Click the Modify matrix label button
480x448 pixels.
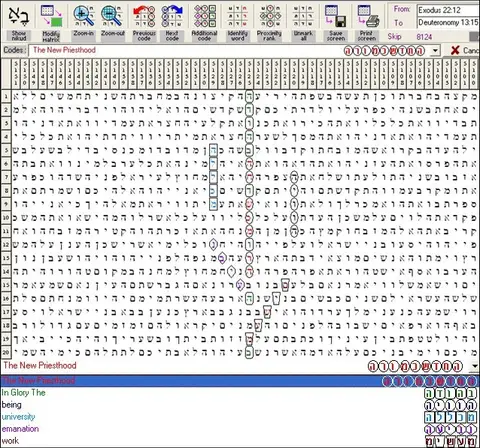click(x=51, y=36)
